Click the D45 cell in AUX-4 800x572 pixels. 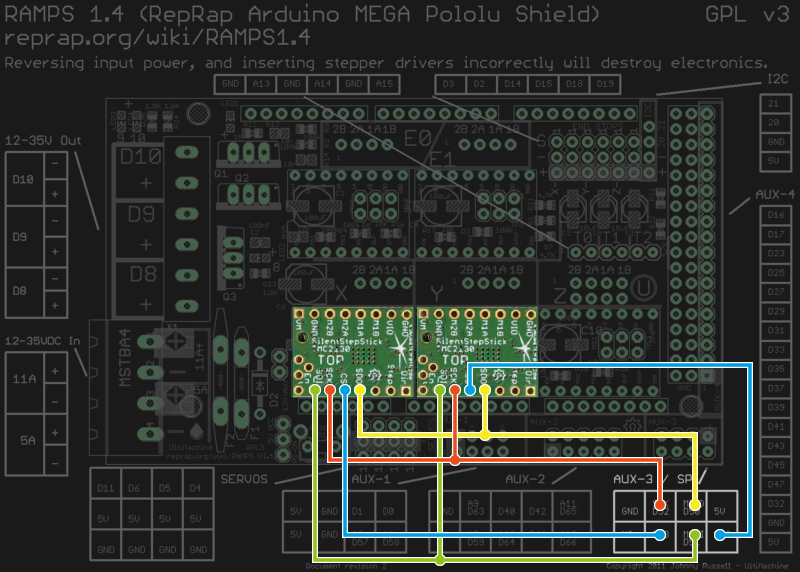(776, 465)
